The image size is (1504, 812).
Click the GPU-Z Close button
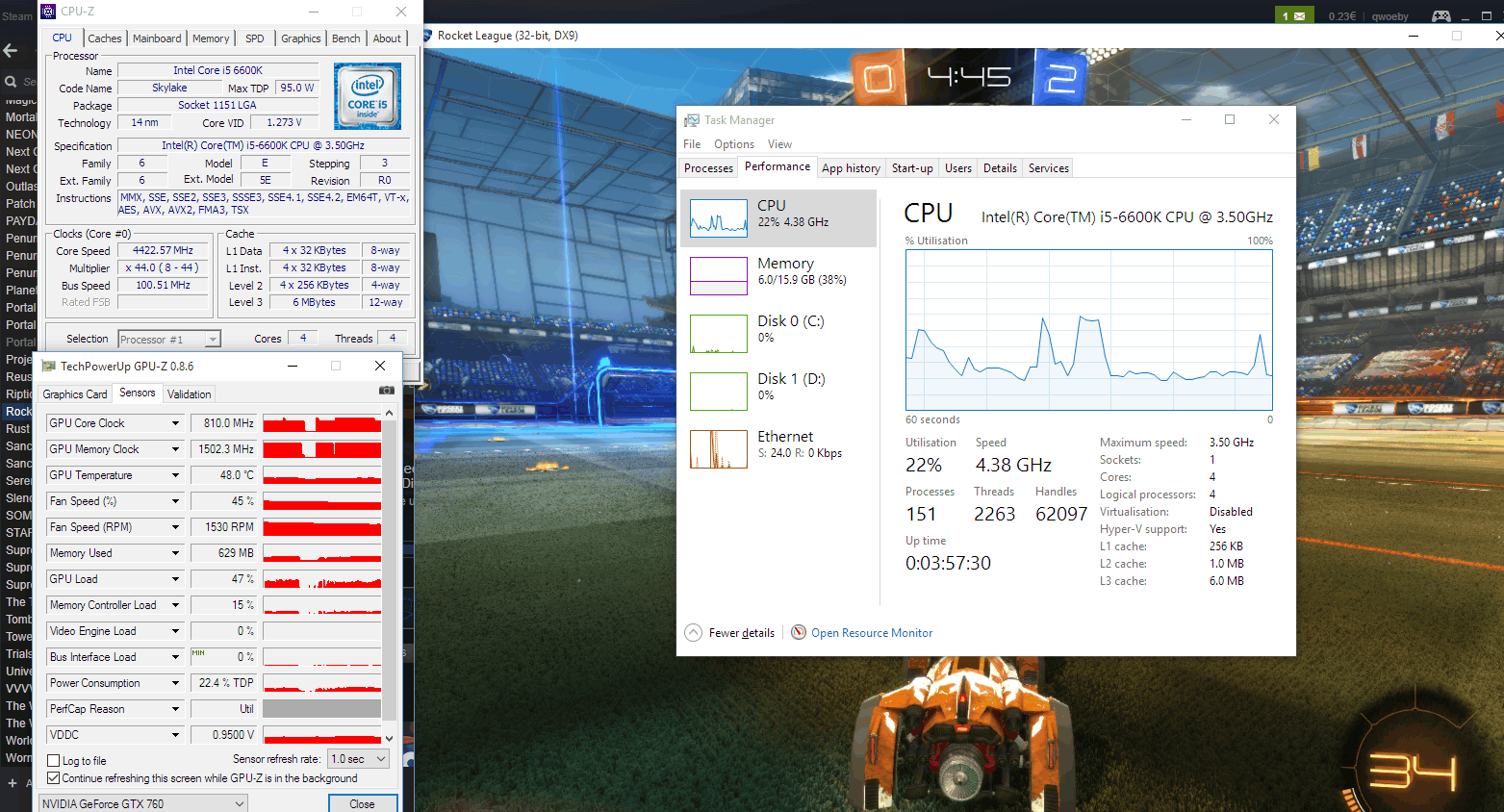tap(363, 803)
